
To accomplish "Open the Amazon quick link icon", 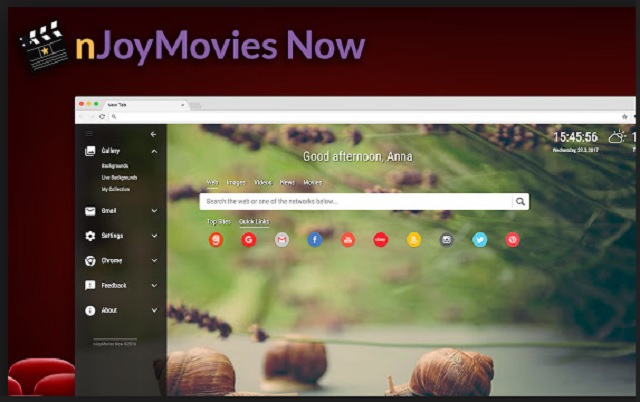I will 413,240.
